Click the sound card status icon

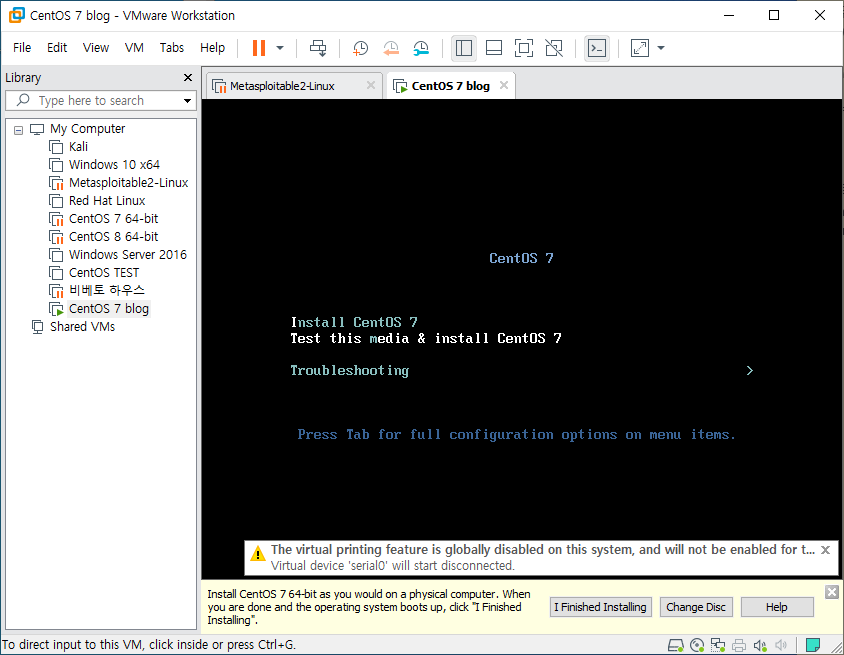(760, 645)
